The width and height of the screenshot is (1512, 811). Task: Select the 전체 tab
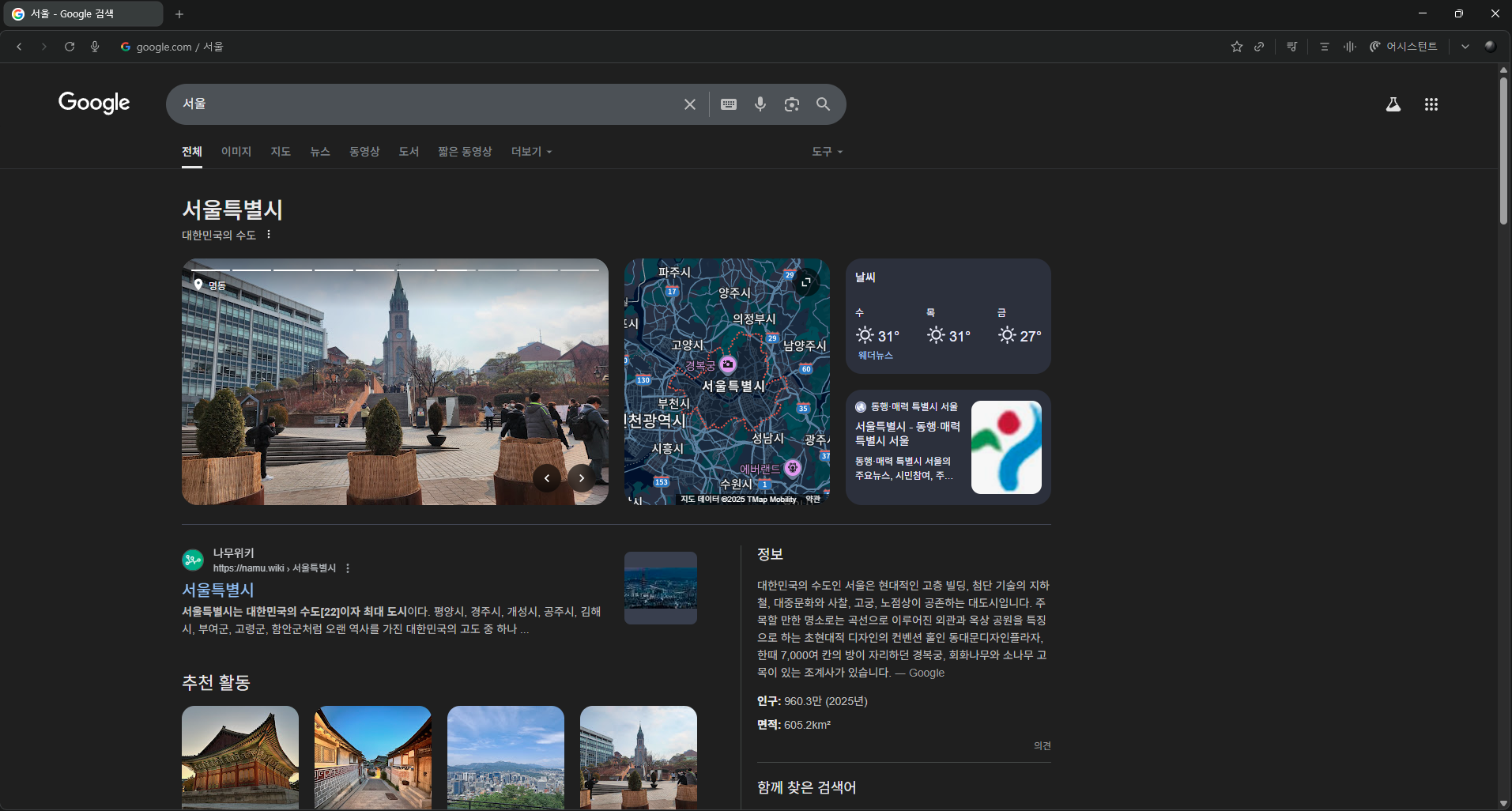point(192,152)
